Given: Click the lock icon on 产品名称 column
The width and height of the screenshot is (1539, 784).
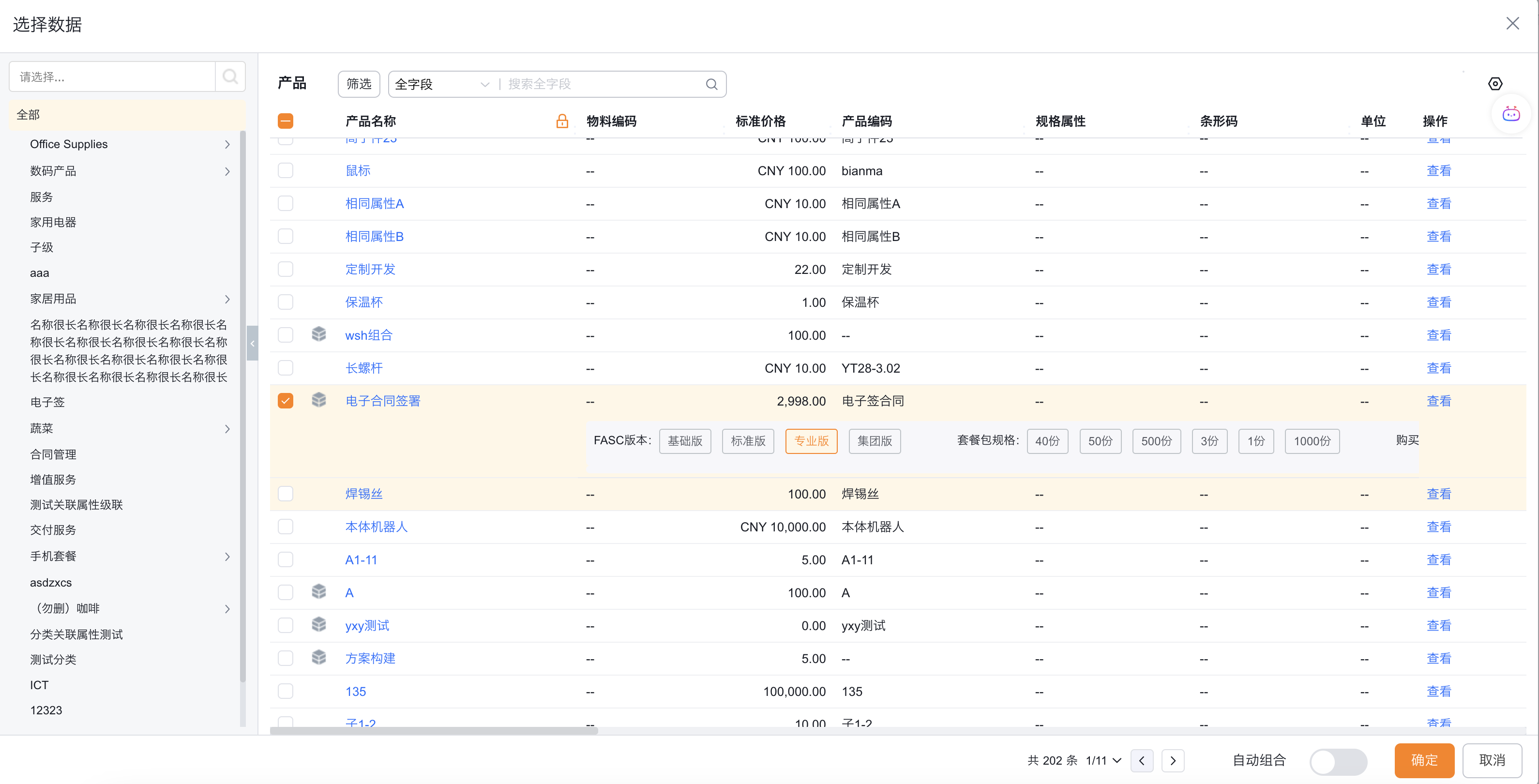Looking at the screenshot, I should 561,121.
